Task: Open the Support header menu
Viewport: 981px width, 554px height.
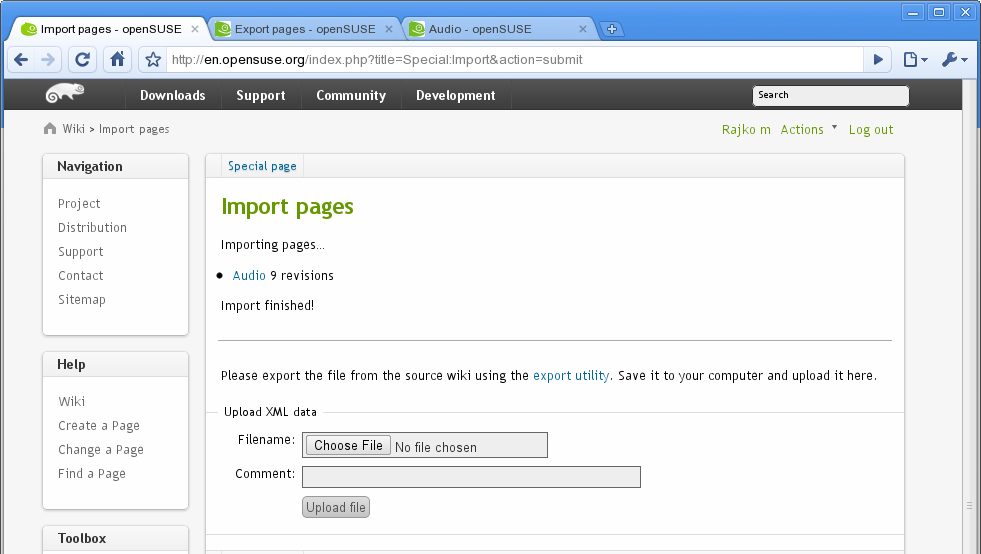Action: point(261,95)
